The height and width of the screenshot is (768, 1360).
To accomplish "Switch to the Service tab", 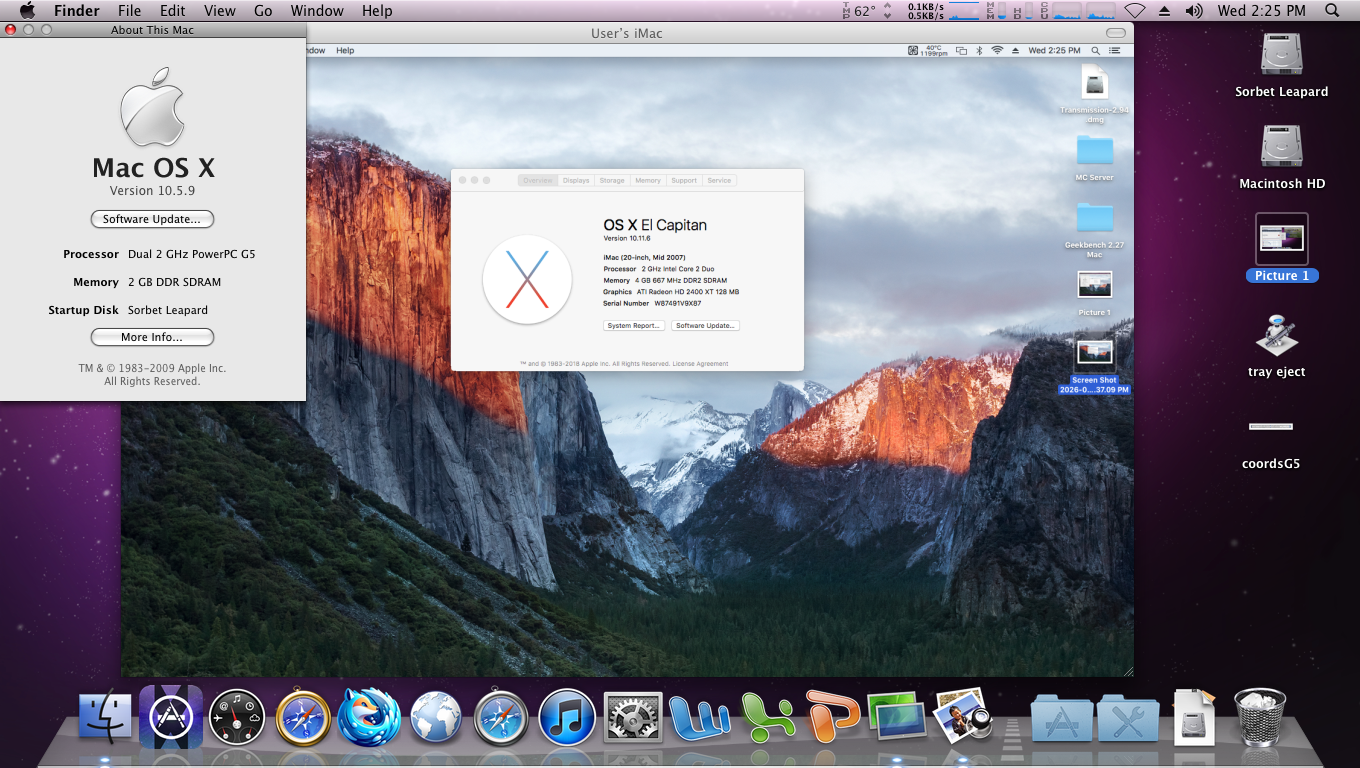I will [719, 180].
